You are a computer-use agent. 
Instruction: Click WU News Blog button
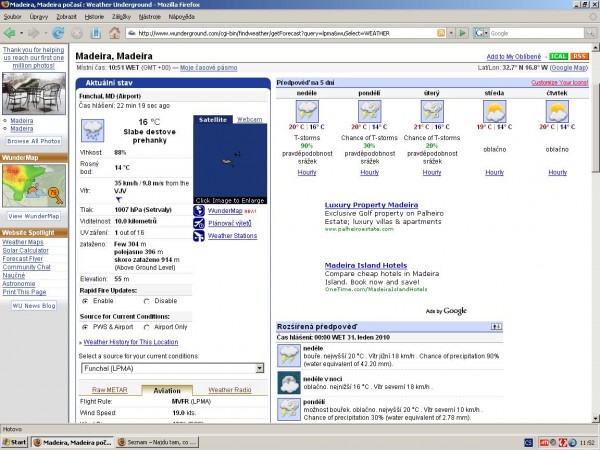point(34,306)
